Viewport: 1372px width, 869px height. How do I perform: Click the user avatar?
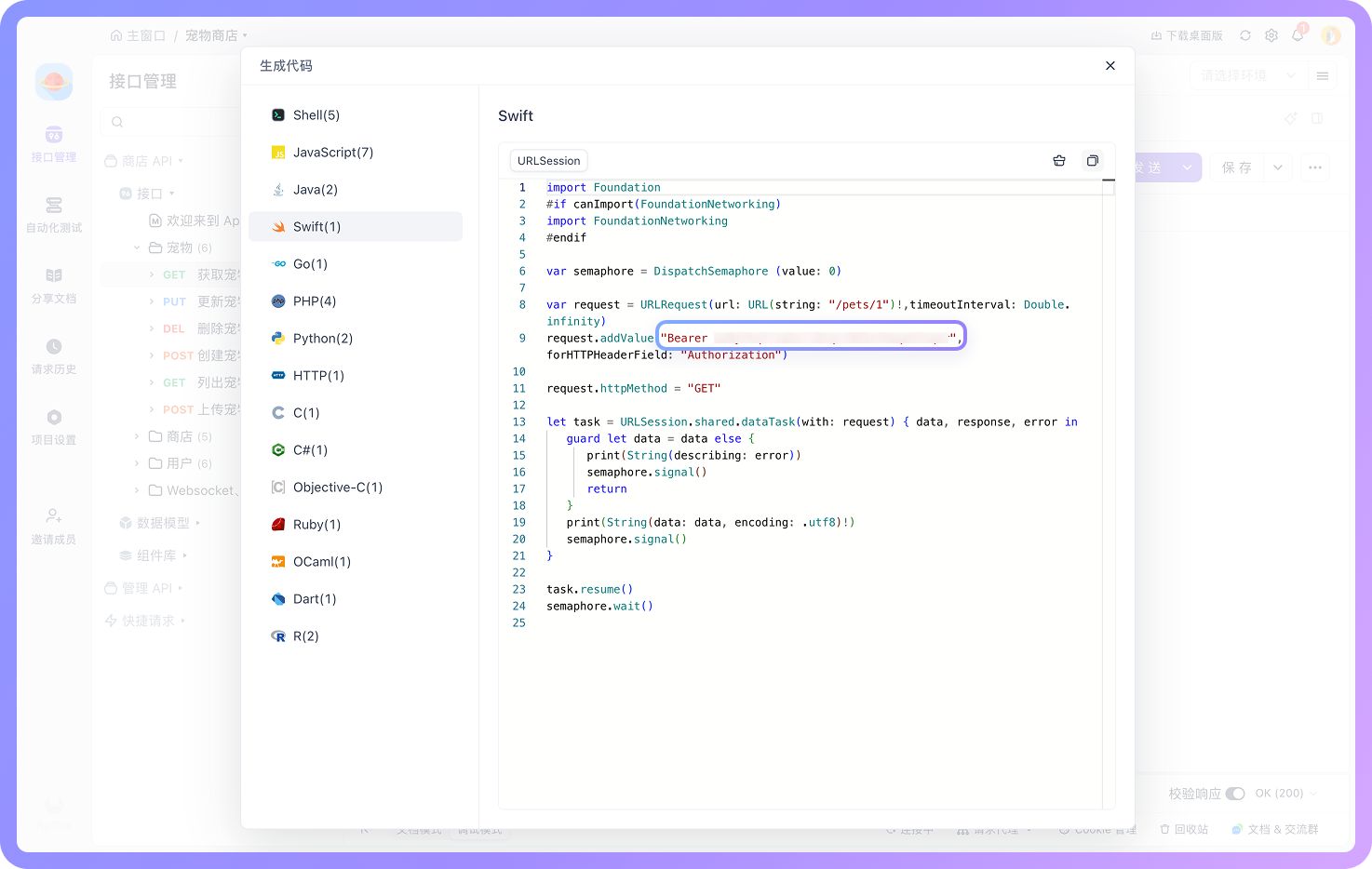click(x=1331, y=35)
